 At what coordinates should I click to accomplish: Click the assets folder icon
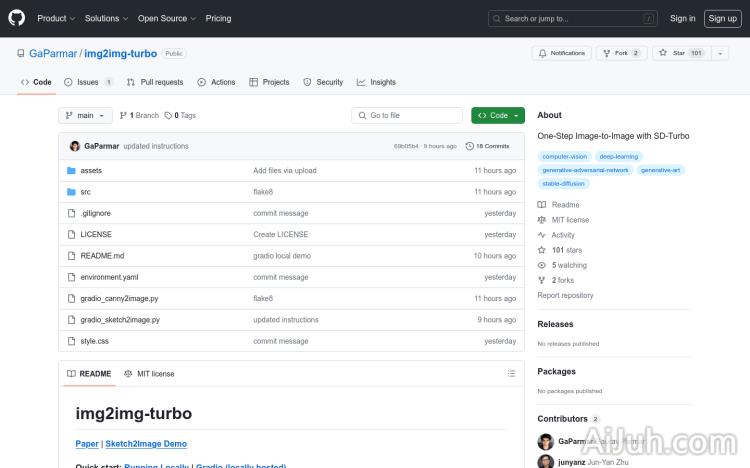pos(72,171)
